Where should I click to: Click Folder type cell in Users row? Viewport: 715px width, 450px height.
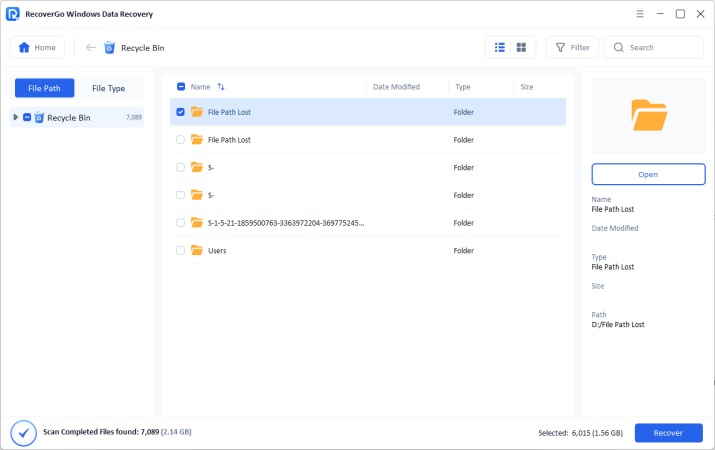coord(464,250)
